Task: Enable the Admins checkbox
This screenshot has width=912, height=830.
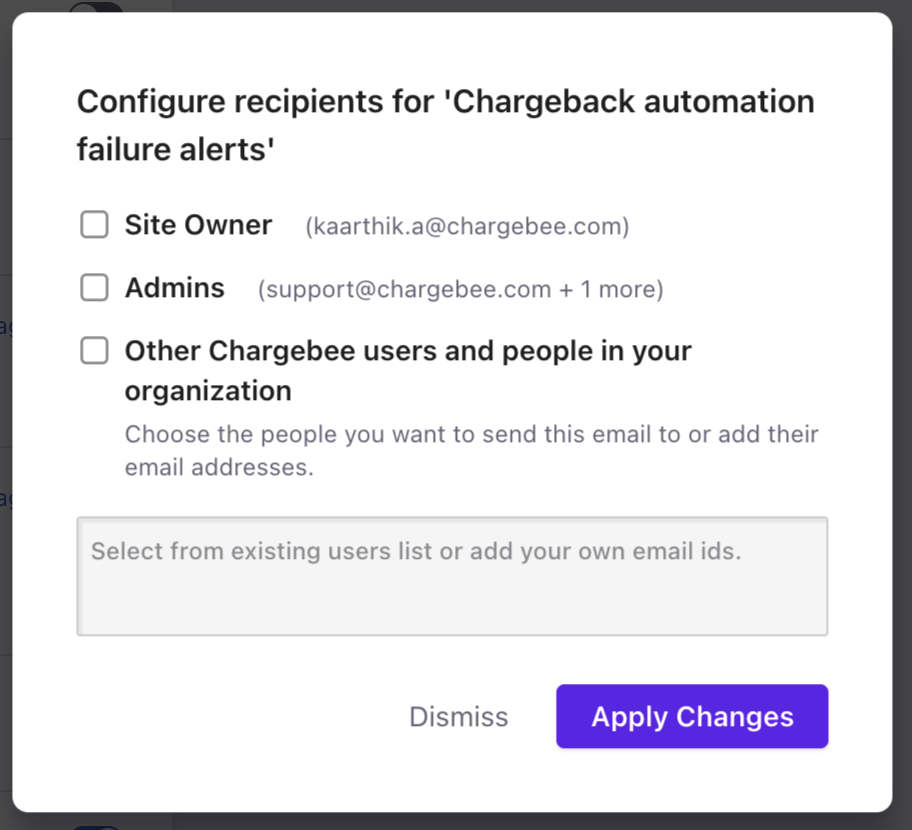Action: pyautogui.click(x=94, y=288)
